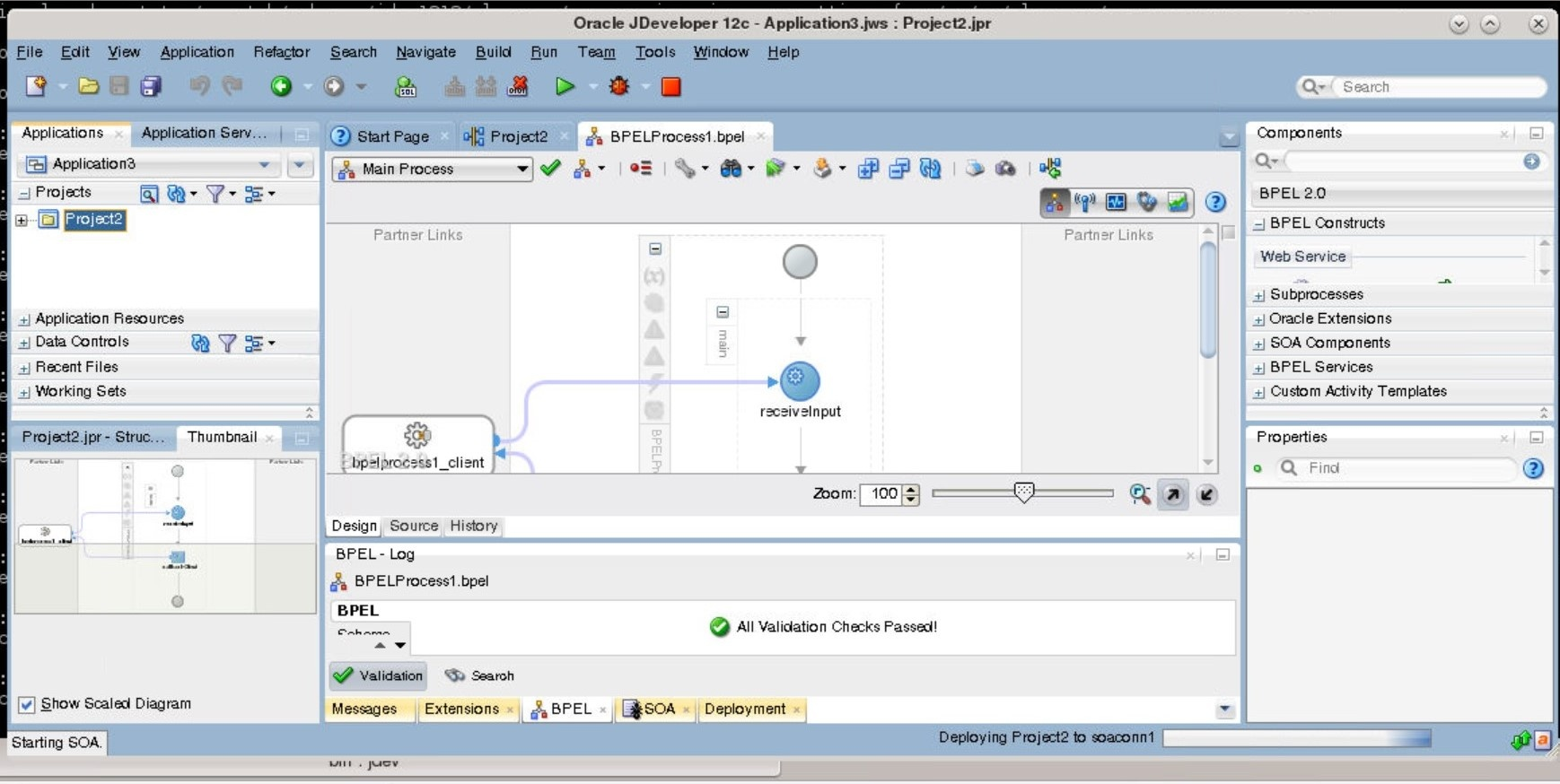This screenshot has height=784, width=1560.
Task: Expand the Project2 tree node
Action: coord(22,220)
